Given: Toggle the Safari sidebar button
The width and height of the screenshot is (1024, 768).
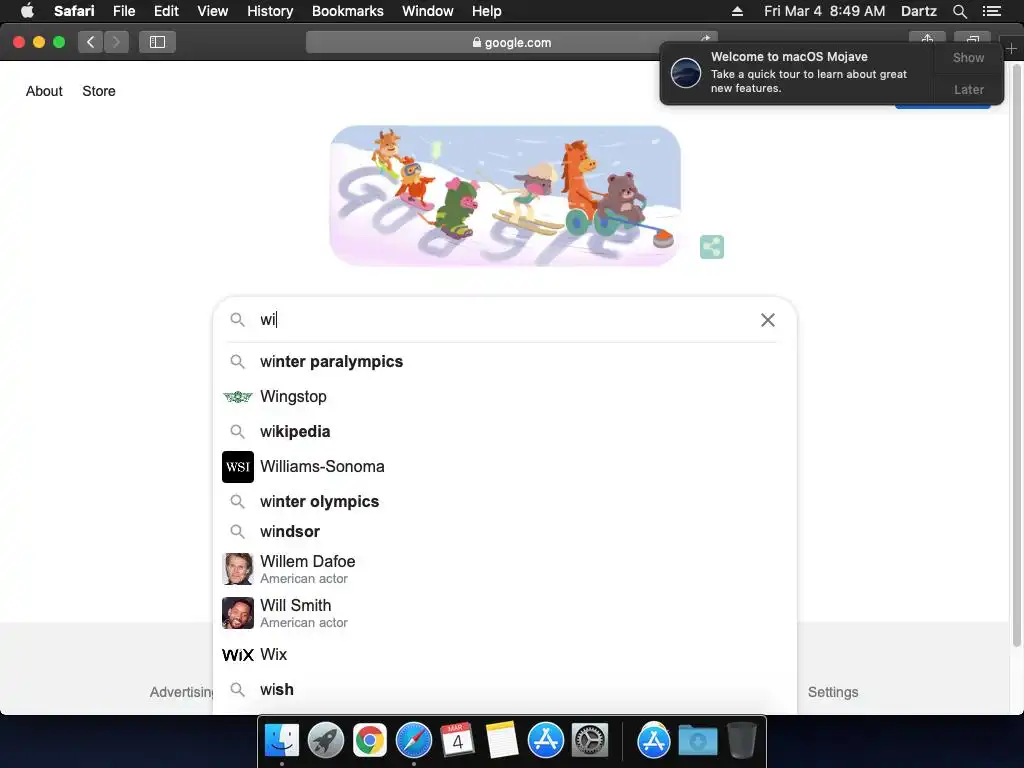Looking at the screenshot, I should tap(157, 42).
